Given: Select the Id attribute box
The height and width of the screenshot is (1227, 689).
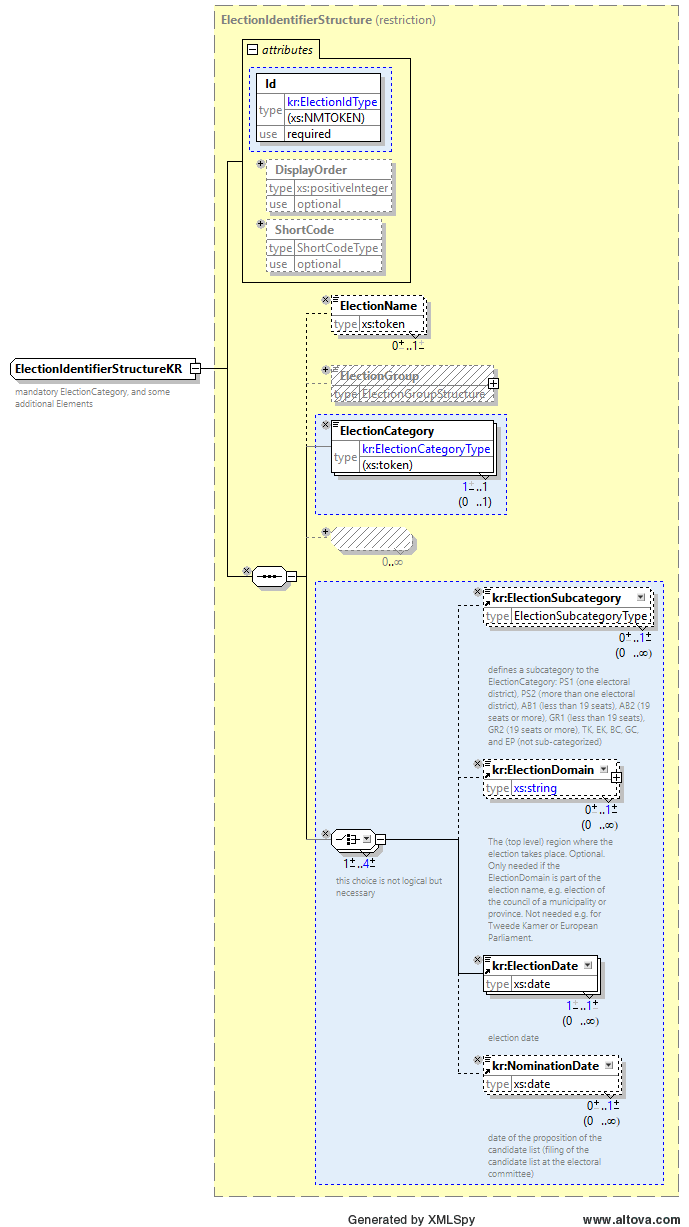Looking at the screenshot, I should tap(318, 108).
